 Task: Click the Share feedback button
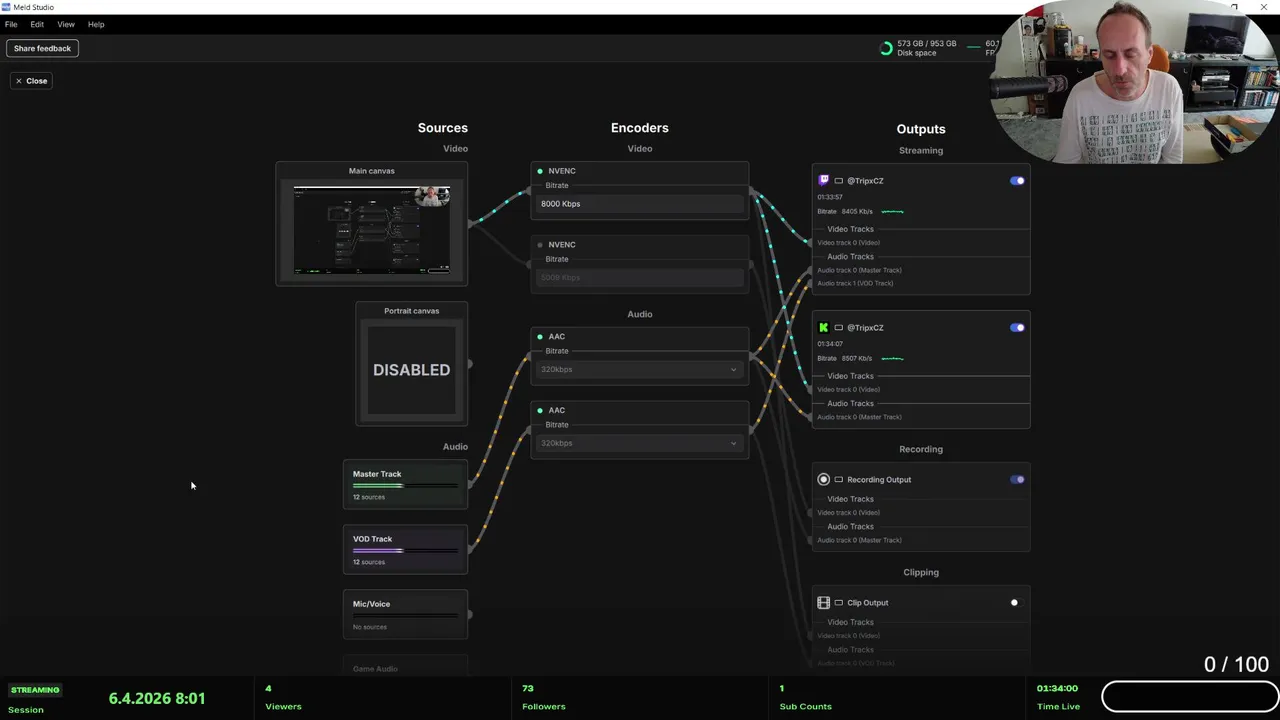(x=42, y=48)
